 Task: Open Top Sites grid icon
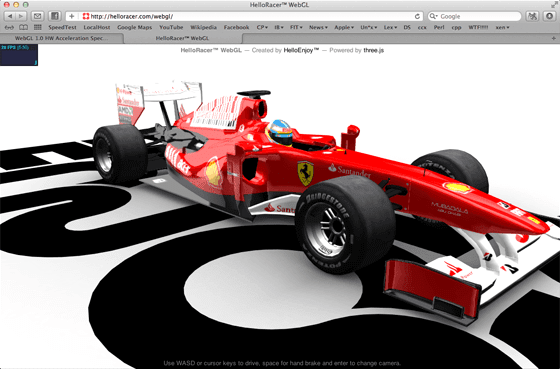click(x=38, y=28)
